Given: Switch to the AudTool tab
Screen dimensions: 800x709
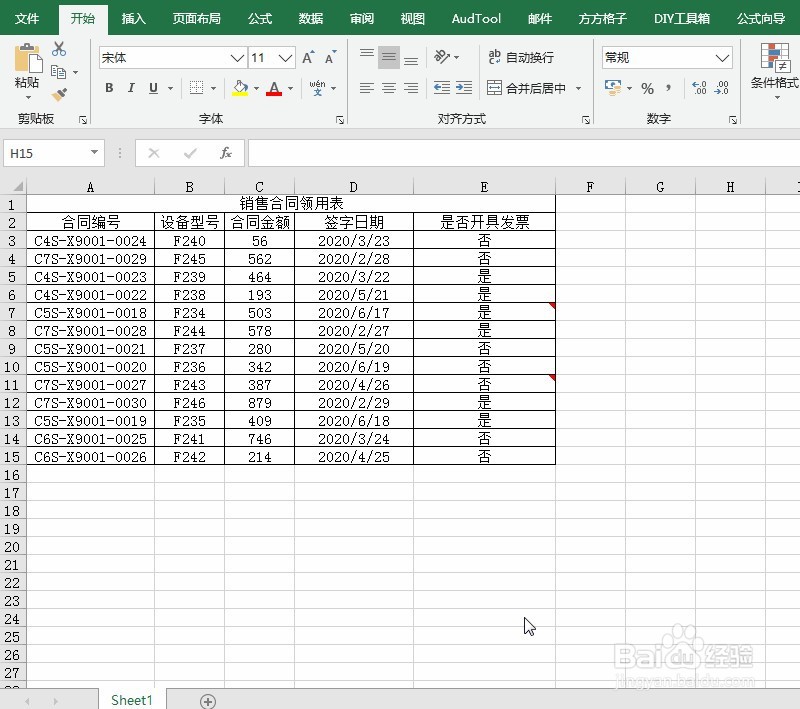Looking at the screenshot, I should [x=476, y=19].
